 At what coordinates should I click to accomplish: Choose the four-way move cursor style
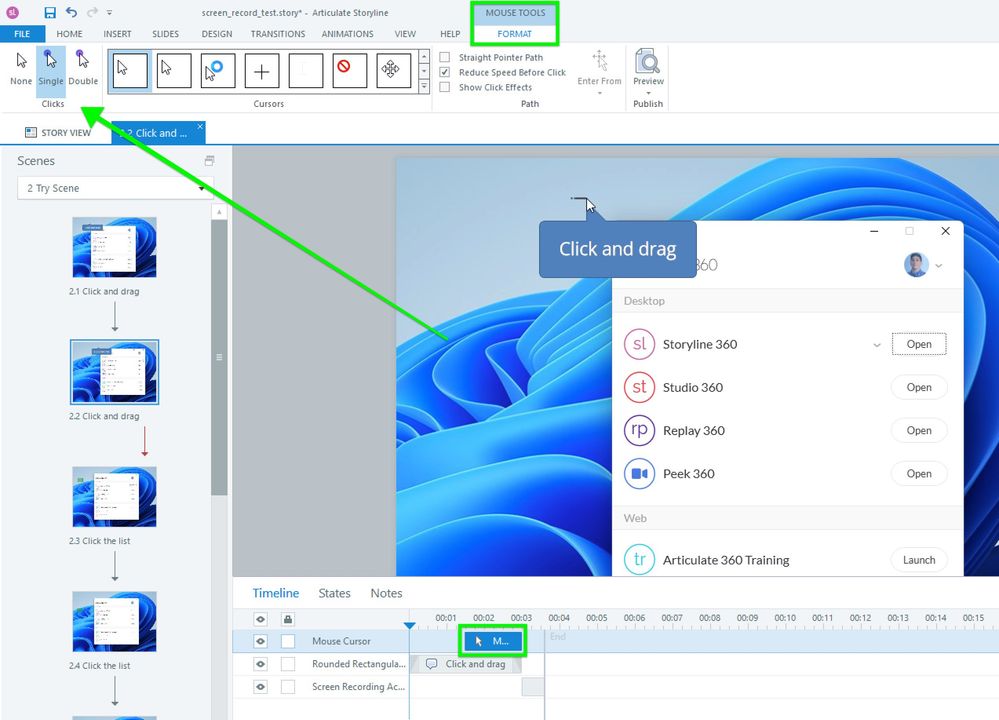click(393, 71)
